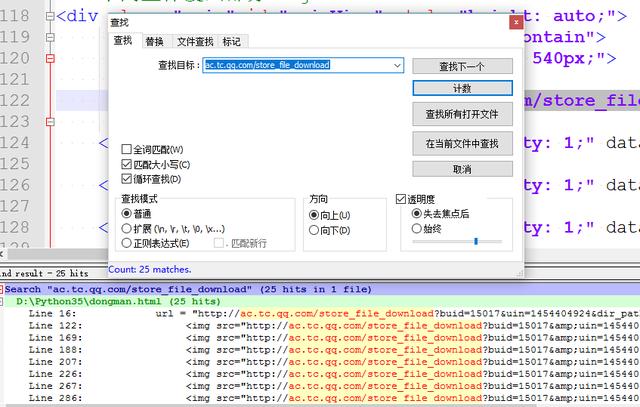Disable the 循环查找 checkbox
The height and width of the screenshot is (407, 640).
point(127,179)
